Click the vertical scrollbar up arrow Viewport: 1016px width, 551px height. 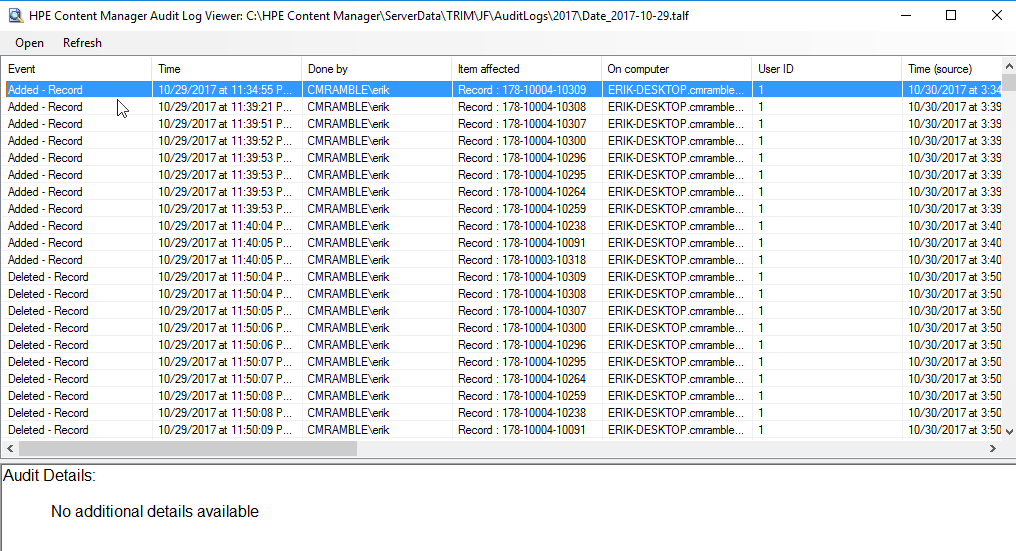[1009, 65]
